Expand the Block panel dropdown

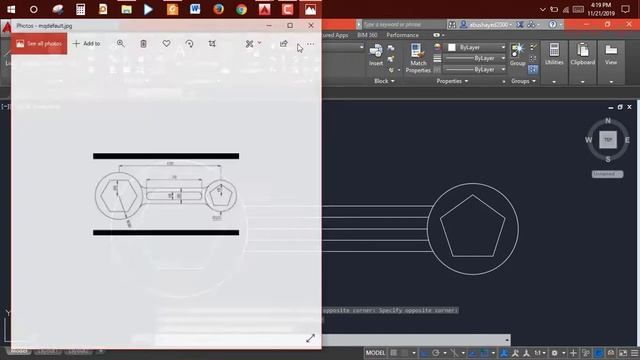384,81
